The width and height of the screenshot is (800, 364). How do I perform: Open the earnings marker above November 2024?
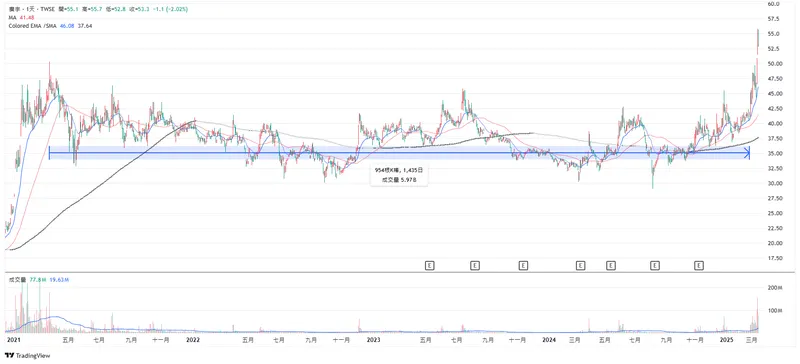pyautogui.click(x=699, y=265)
